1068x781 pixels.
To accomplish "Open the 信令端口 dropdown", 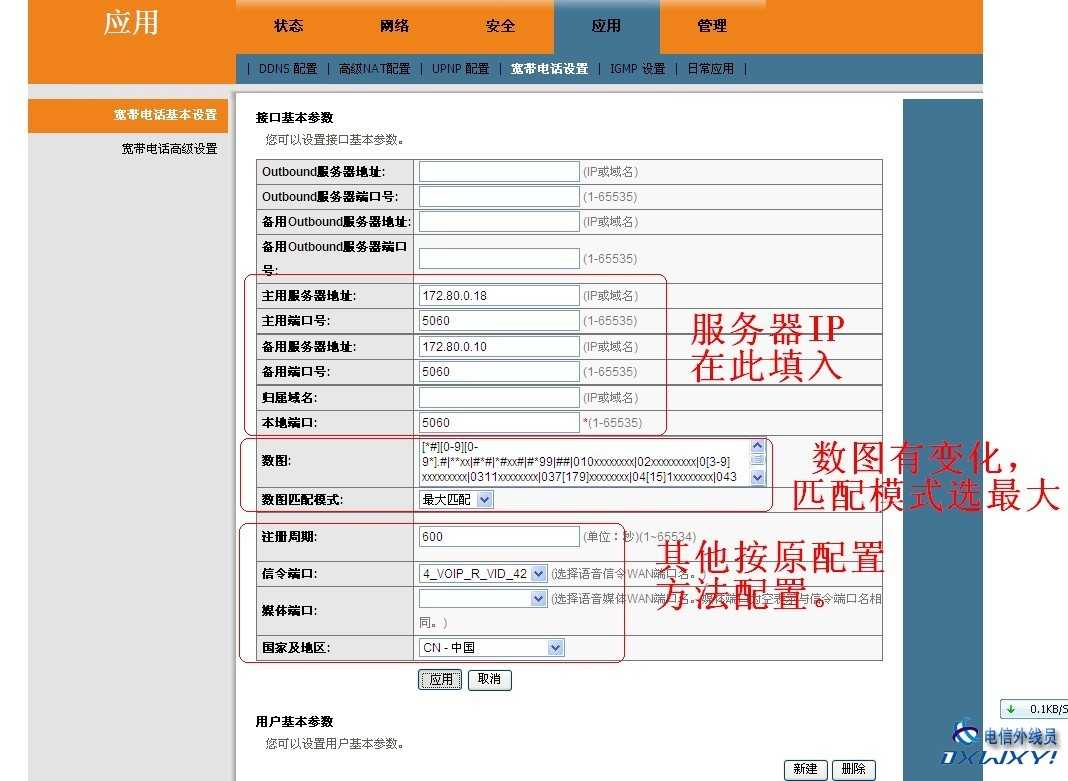I will pyautogui.click(x=483, y=573).
